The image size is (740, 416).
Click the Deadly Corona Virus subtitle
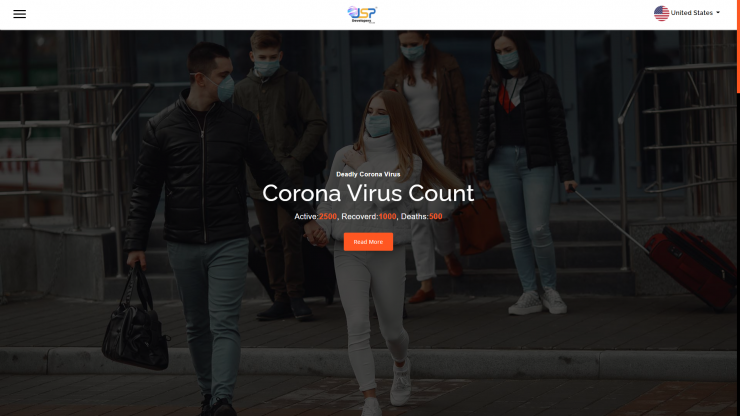pos(368,174)
